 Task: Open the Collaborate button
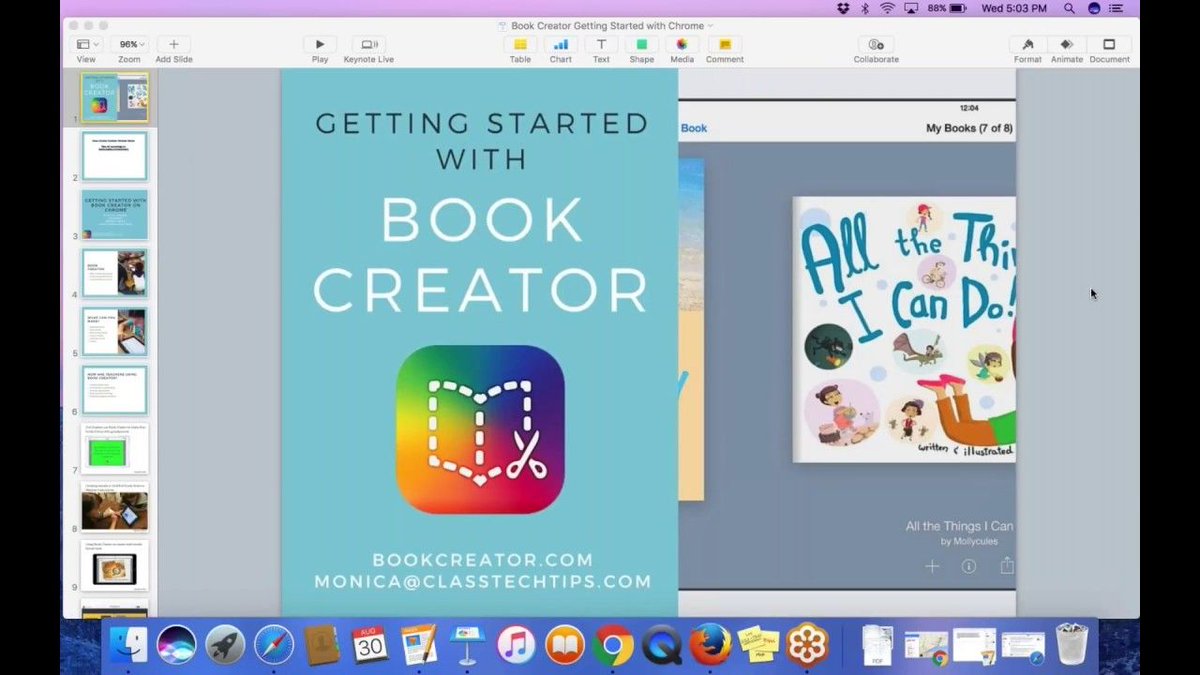click(x=876, y=44)
